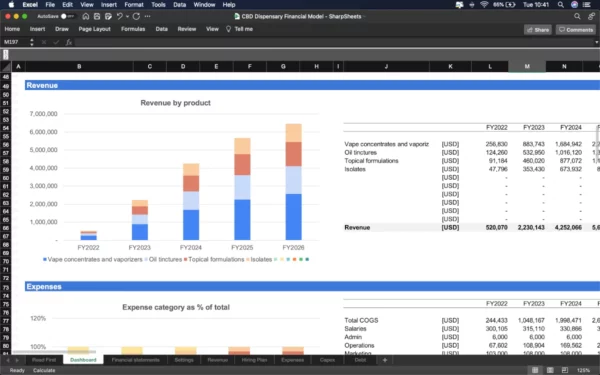
Task: Open the Review ribbon tab
Action: (x=187, y=29)
